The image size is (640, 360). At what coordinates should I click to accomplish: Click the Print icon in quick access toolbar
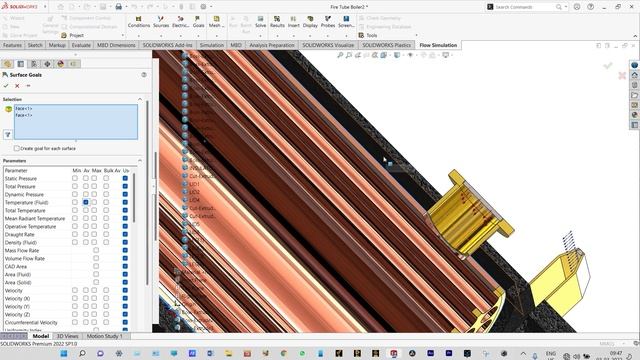tap(118, 7)
